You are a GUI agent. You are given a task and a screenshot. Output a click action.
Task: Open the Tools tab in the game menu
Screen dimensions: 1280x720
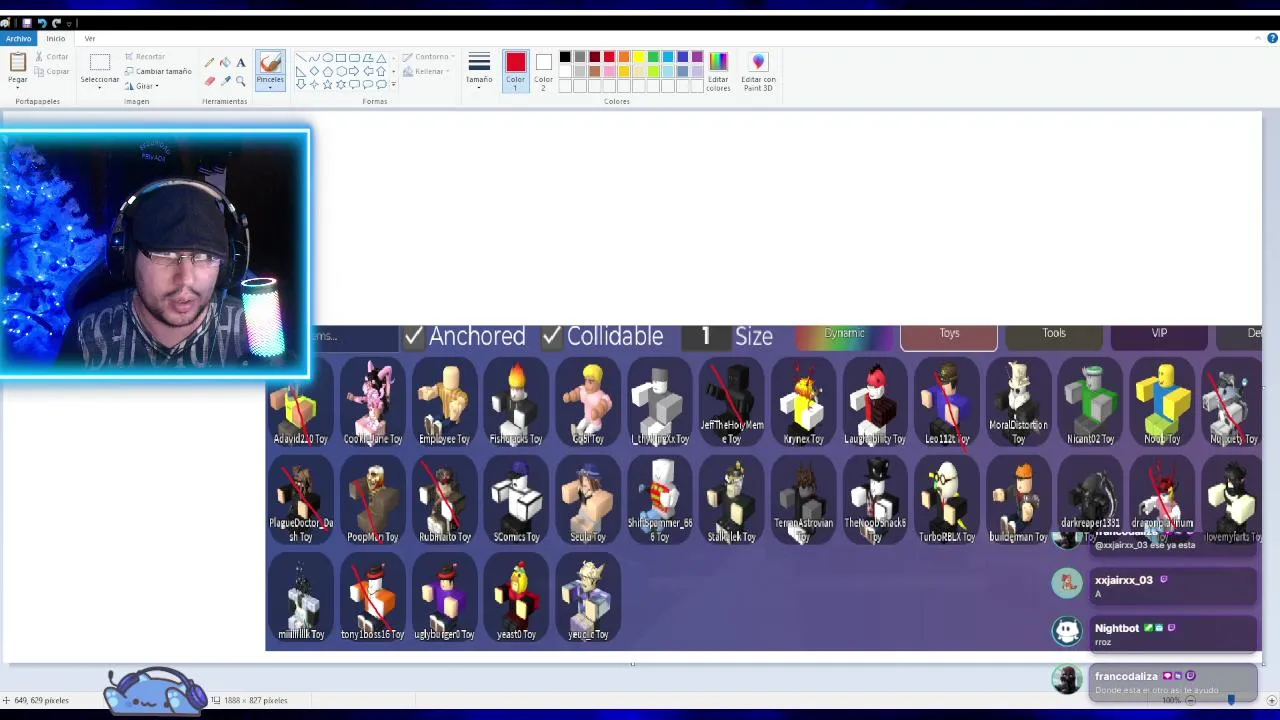tap(1054, 337)
